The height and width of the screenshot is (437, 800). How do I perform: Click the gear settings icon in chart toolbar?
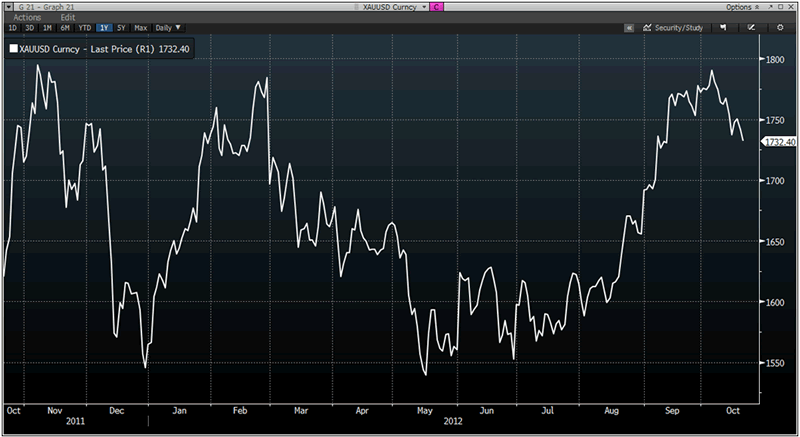(x=778, y=28)
